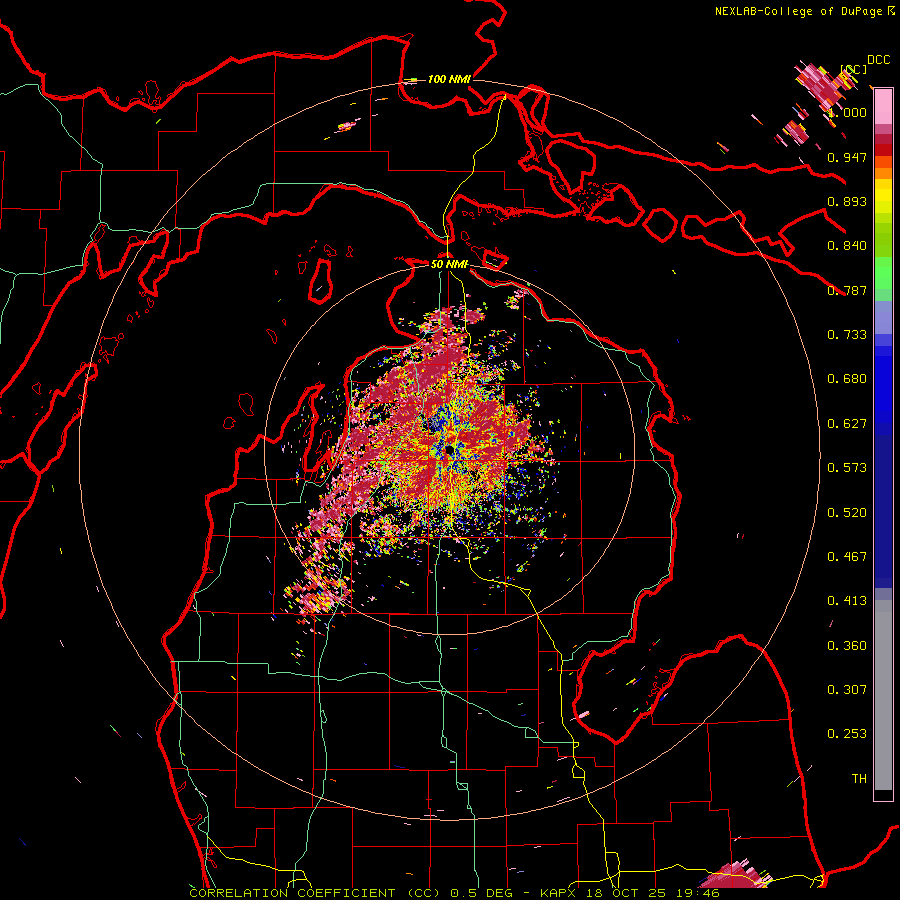Image resolution: width=900 pixels, height=900 pixels.
Task: Click the 19:46 timestamp in the caption
Action: coord(698,893)
